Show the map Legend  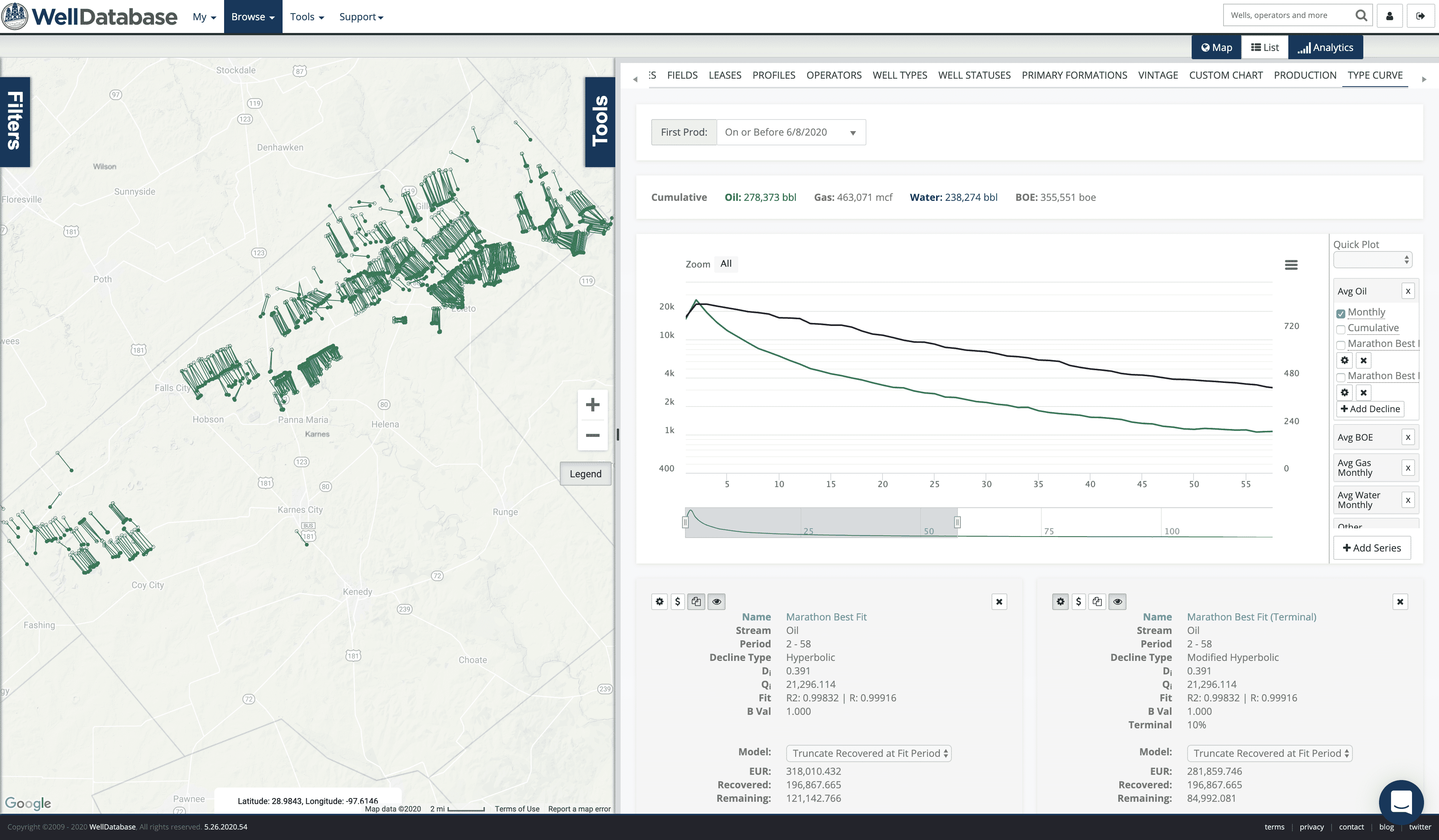pyautogui.click(x=585, y=474)
